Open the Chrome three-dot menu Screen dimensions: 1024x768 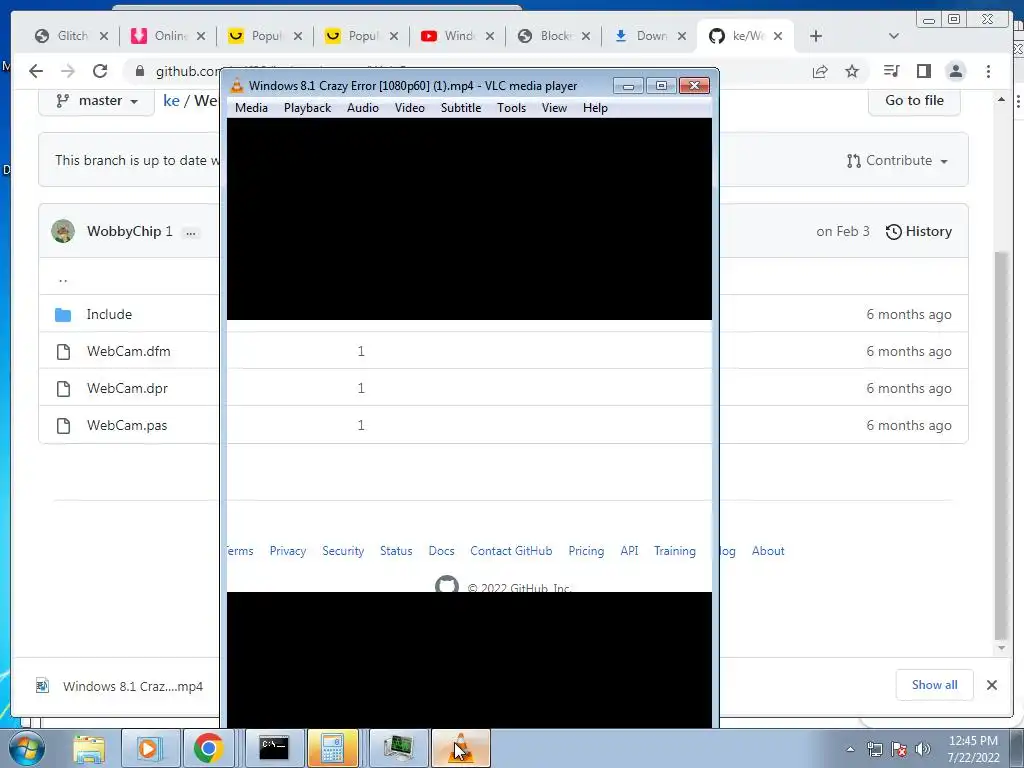[988, 71]
